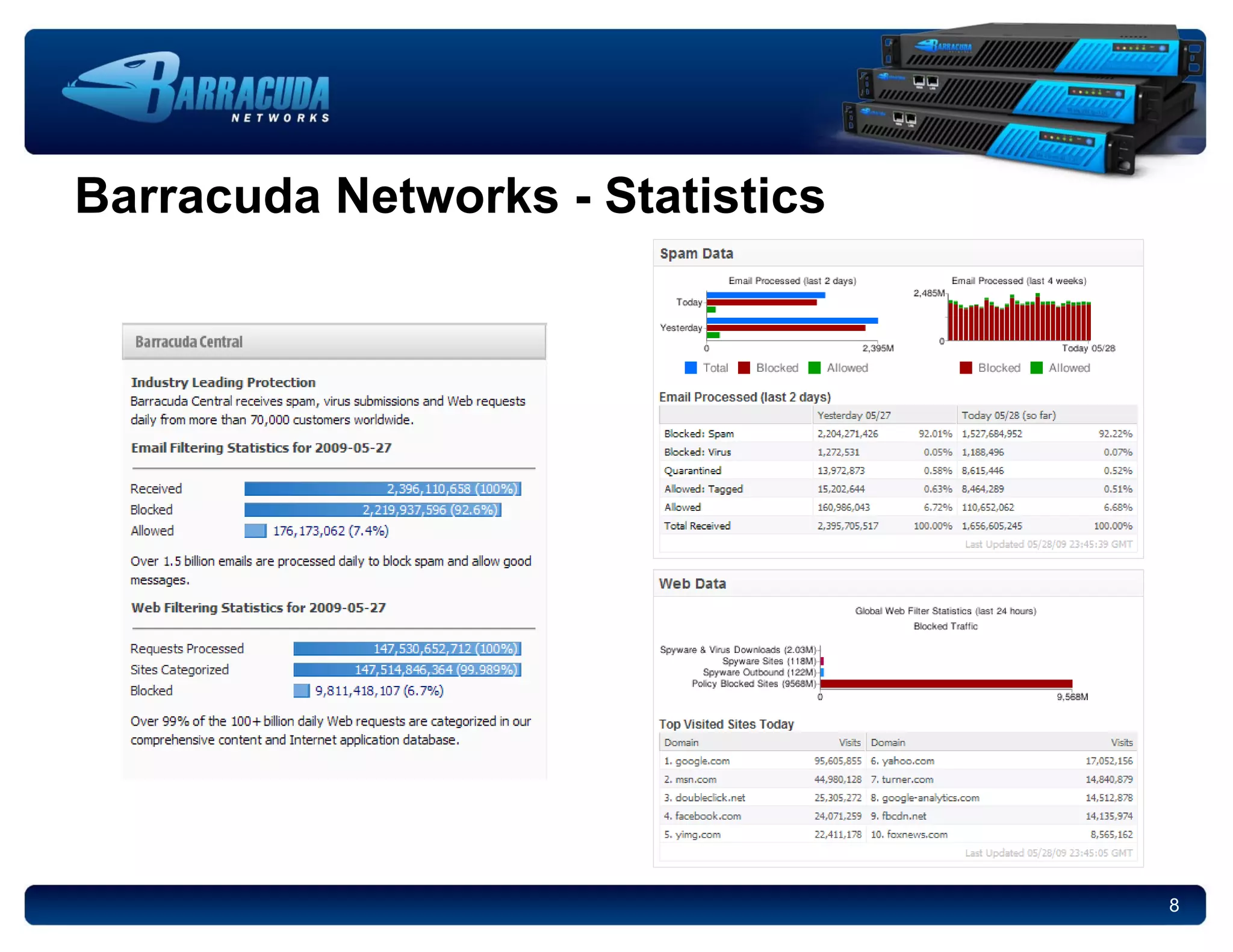1233x952 pixels.
Task: Click the 'Blocked: Virus' row label
Action: point(698,452)
